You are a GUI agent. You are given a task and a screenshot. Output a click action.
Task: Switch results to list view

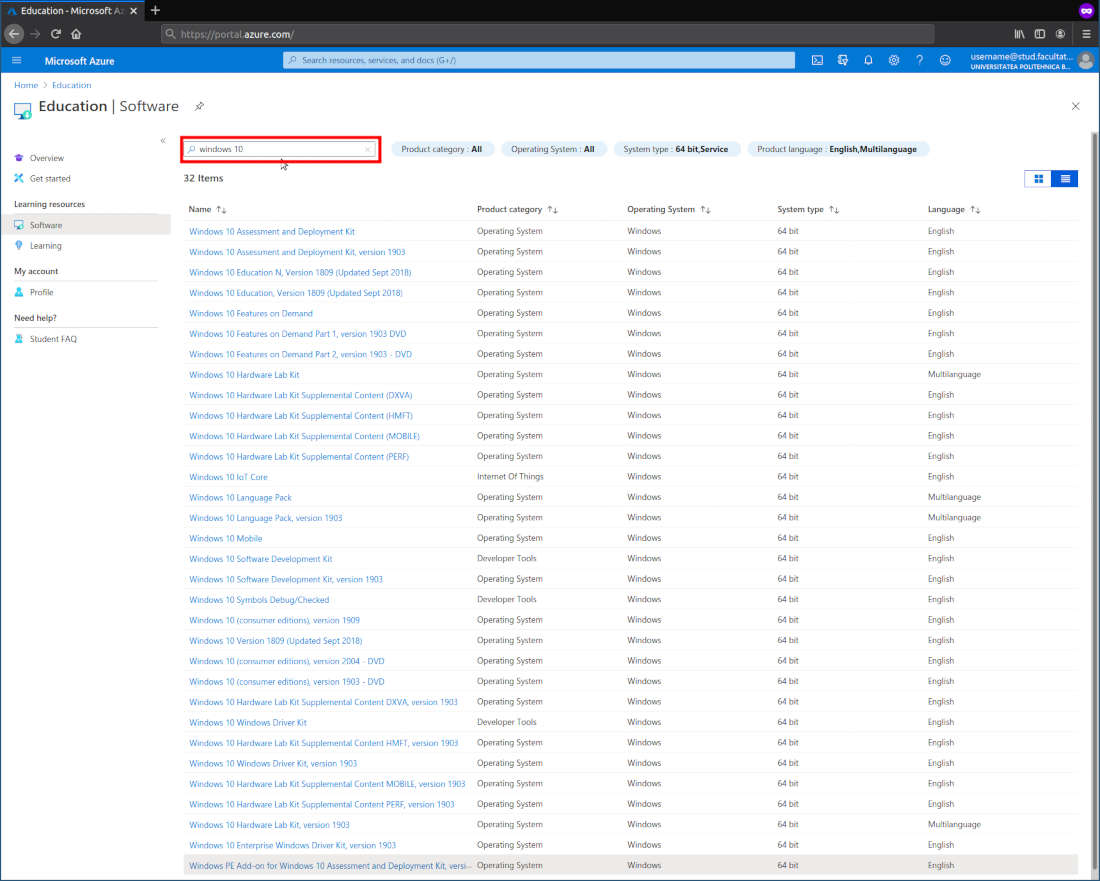point(1064,178)
